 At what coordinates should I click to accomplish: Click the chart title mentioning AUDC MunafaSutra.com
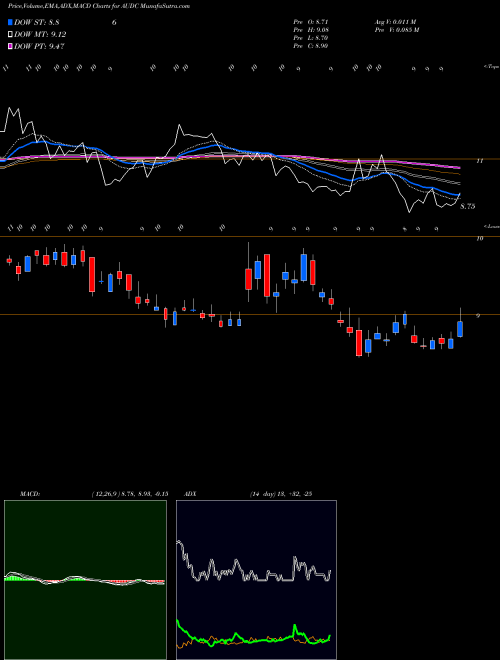click(99, 6)
